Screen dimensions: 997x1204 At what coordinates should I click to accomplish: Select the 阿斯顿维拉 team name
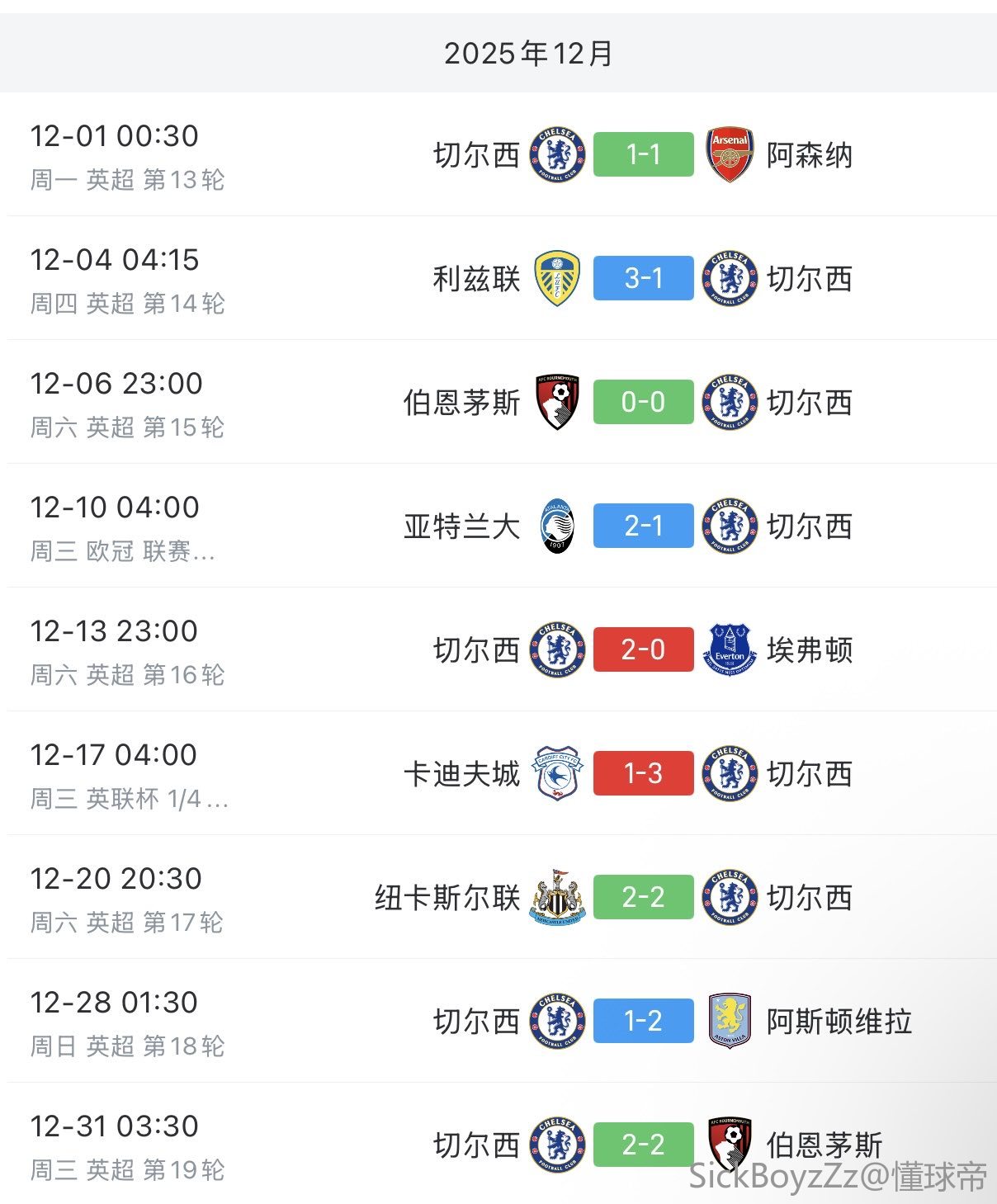839,1022
